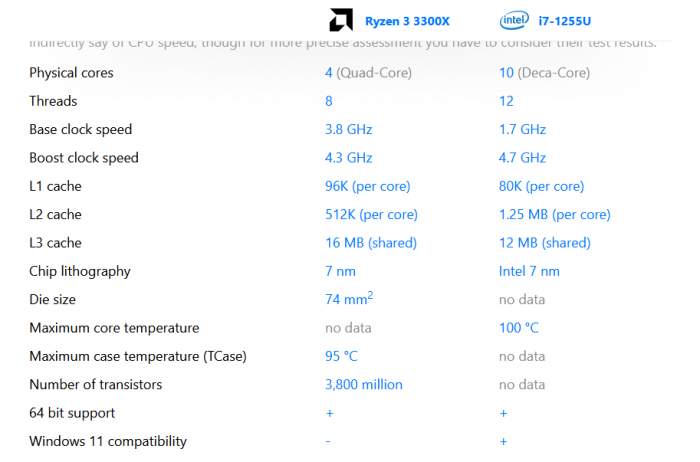This screenshot has height=462, width=700.
Task: Click the 100 °C maximum core temperature
Action: (519, 328)
